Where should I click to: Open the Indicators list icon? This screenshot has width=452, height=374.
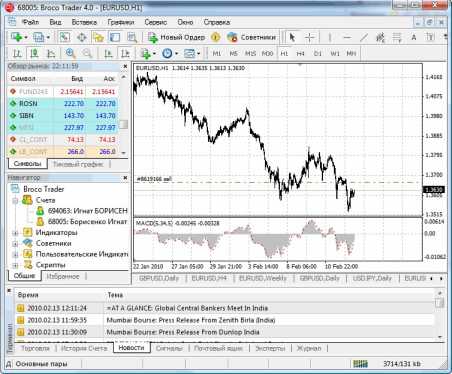145,53
